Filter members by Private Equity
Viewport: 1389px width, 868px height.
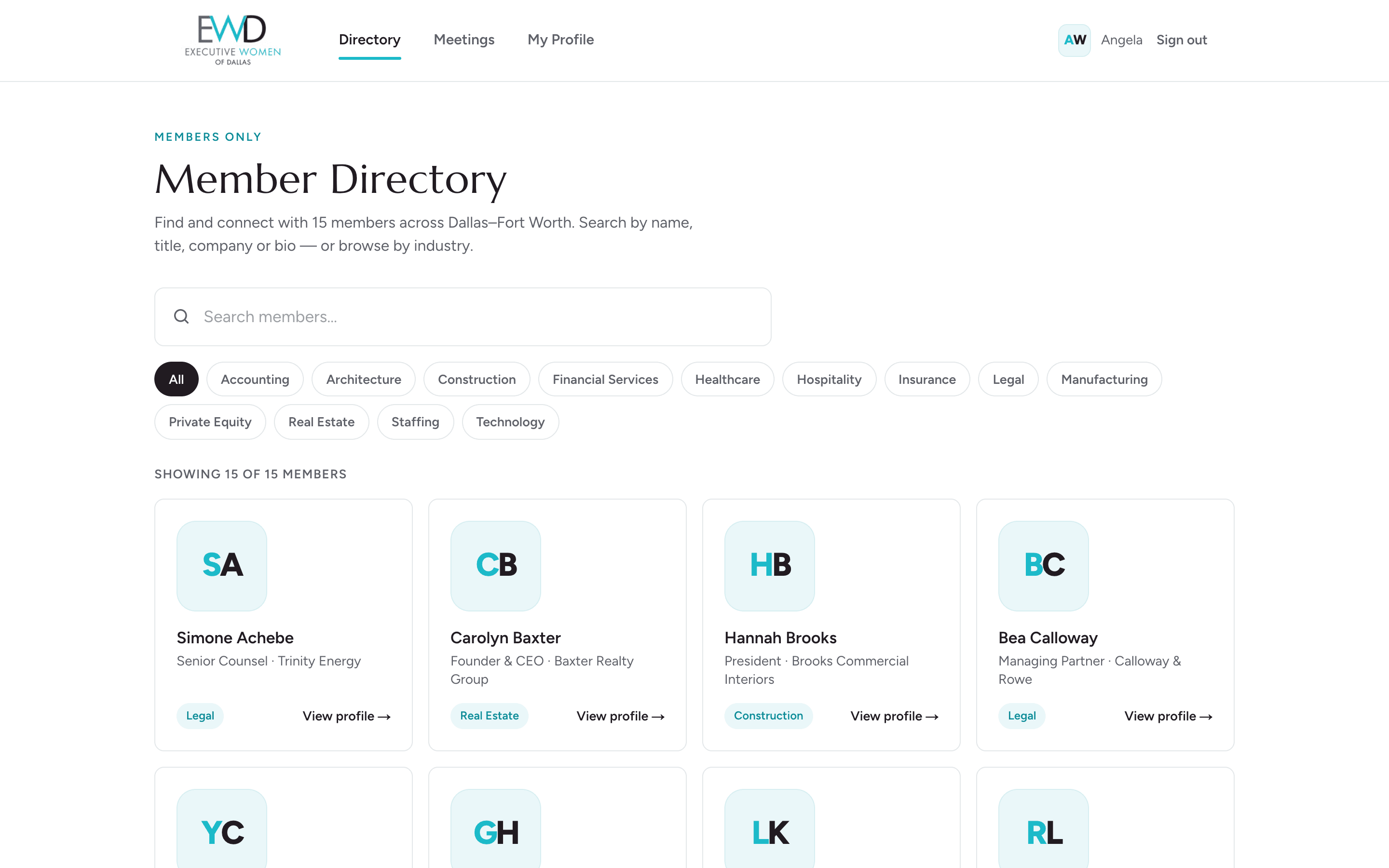click(x=210, y=422)
